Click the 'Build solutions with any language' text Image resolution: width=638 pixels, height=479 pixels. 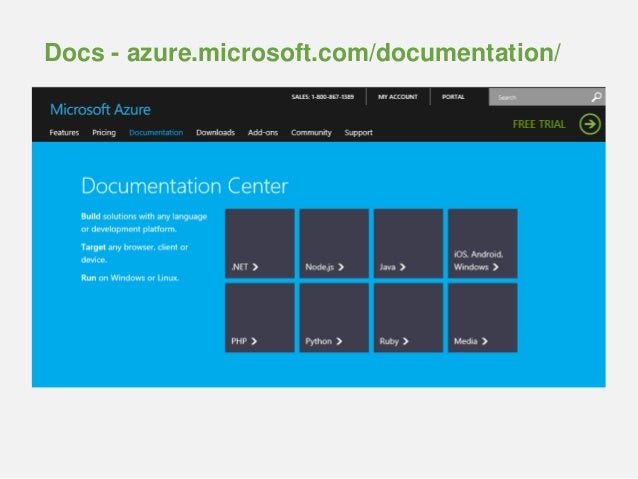point(144,217)
